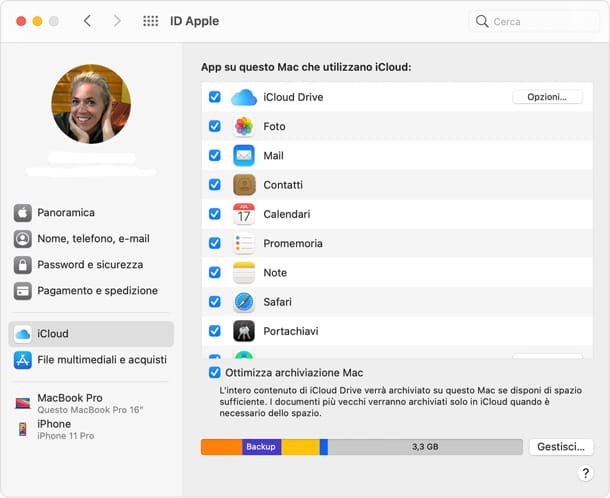Screen dimensions: 610x498
Task: Click the card icon beside Pagamento e spedizione
Action: click(x=23, y=291)
